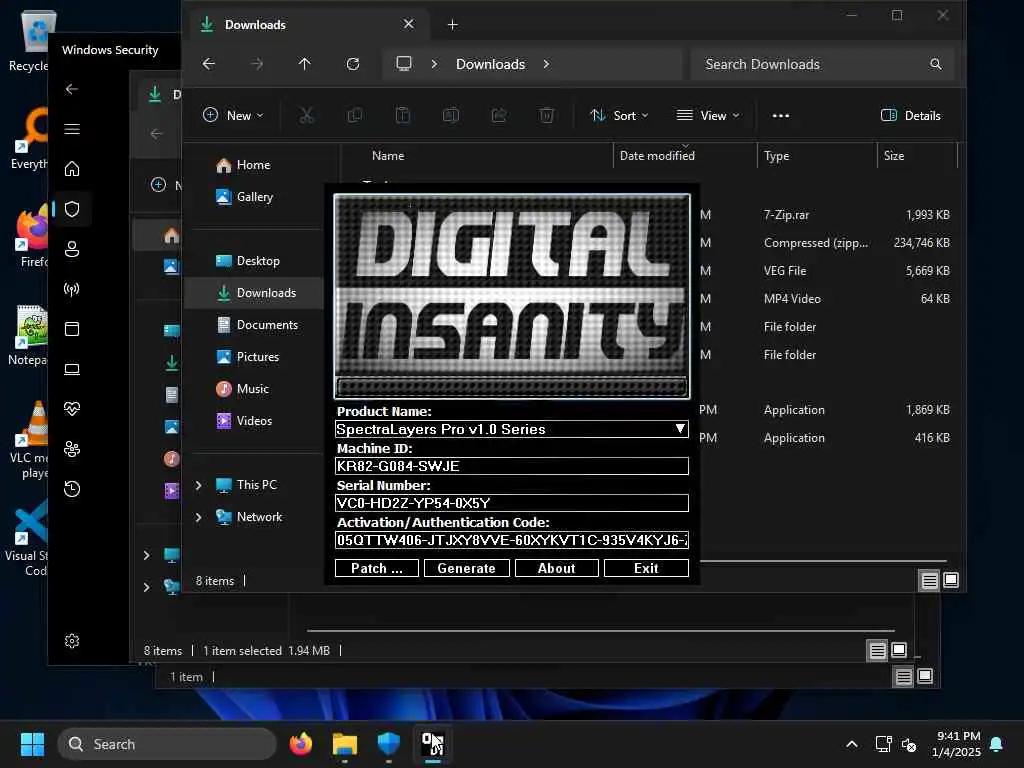1024x768 pixels.
Task: Open the New dropdown in Explorer toolbar
Action: pos(234,116)
